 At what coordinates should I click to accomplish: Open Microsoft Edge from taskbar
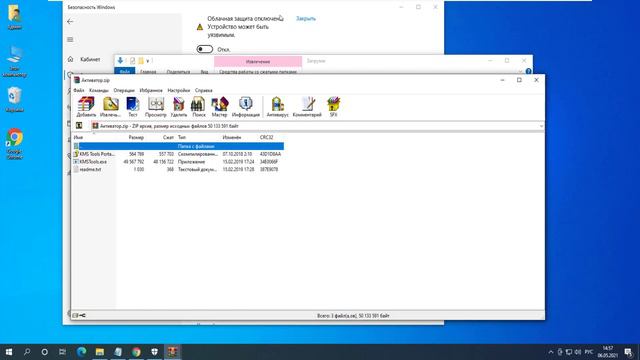point(81,352)
